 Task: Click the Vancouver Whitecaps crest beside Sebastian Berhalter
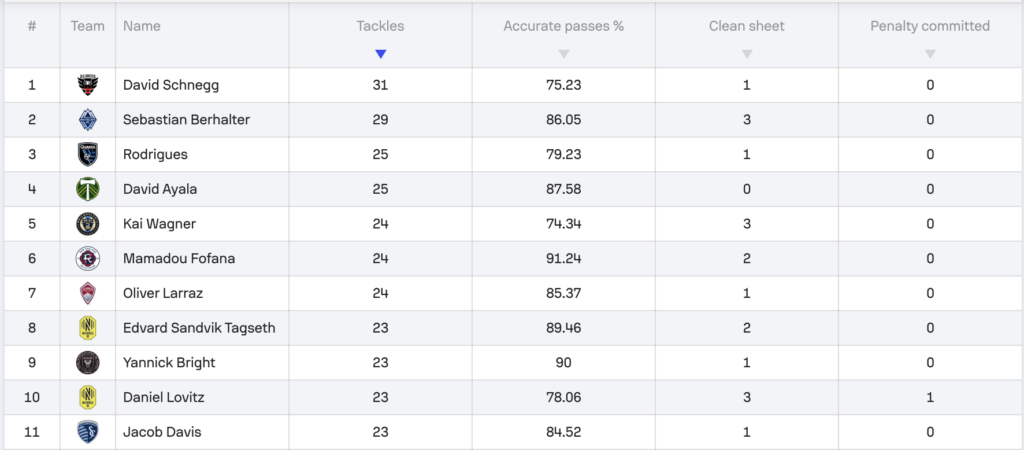pos(88,120)
